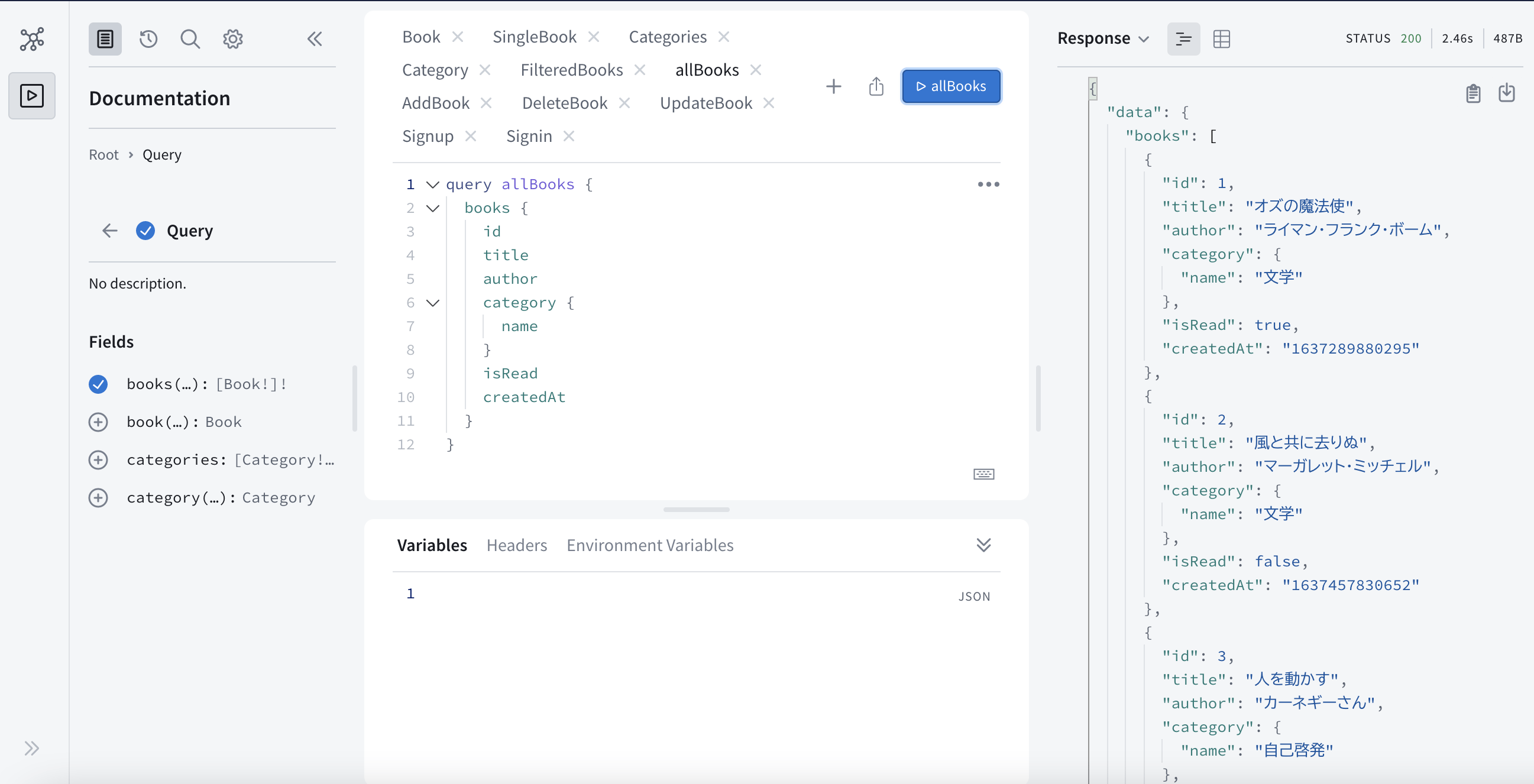Place cursor on the createdAt line in editor
The height and width of the screenshot is (784, 1534).
click(x=524, y=398)
